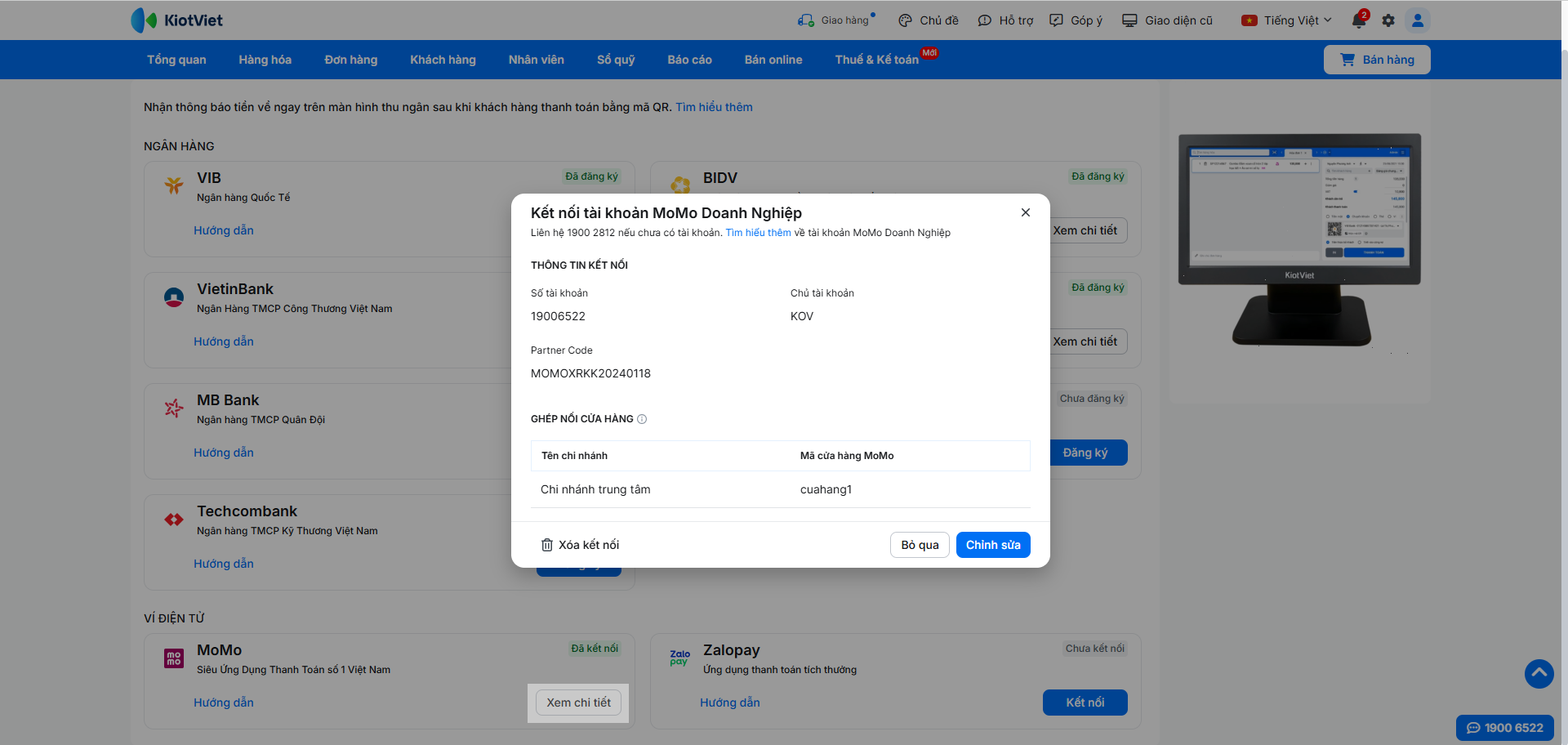Switch to Giao diện cũ
The width and height of the screenshot is (1568, 745).
pyautogui.click(x=1167, y=20)
